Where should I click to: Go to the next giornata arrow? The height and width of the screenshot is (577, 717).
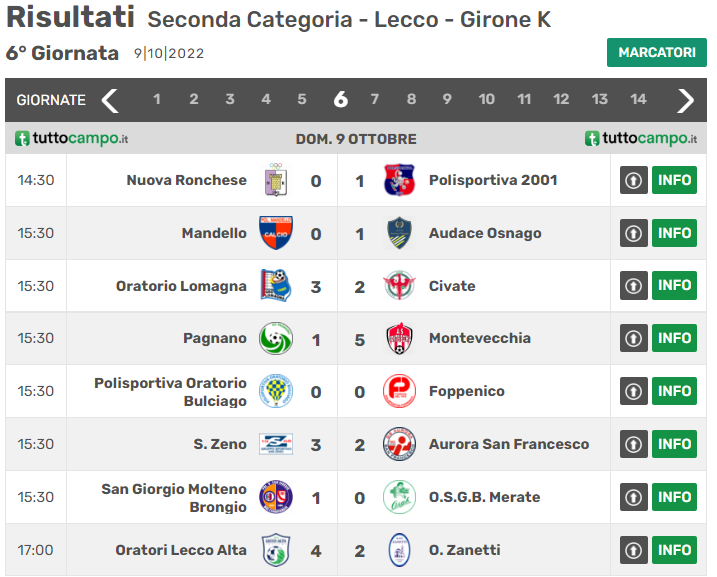tap(686, 100)
